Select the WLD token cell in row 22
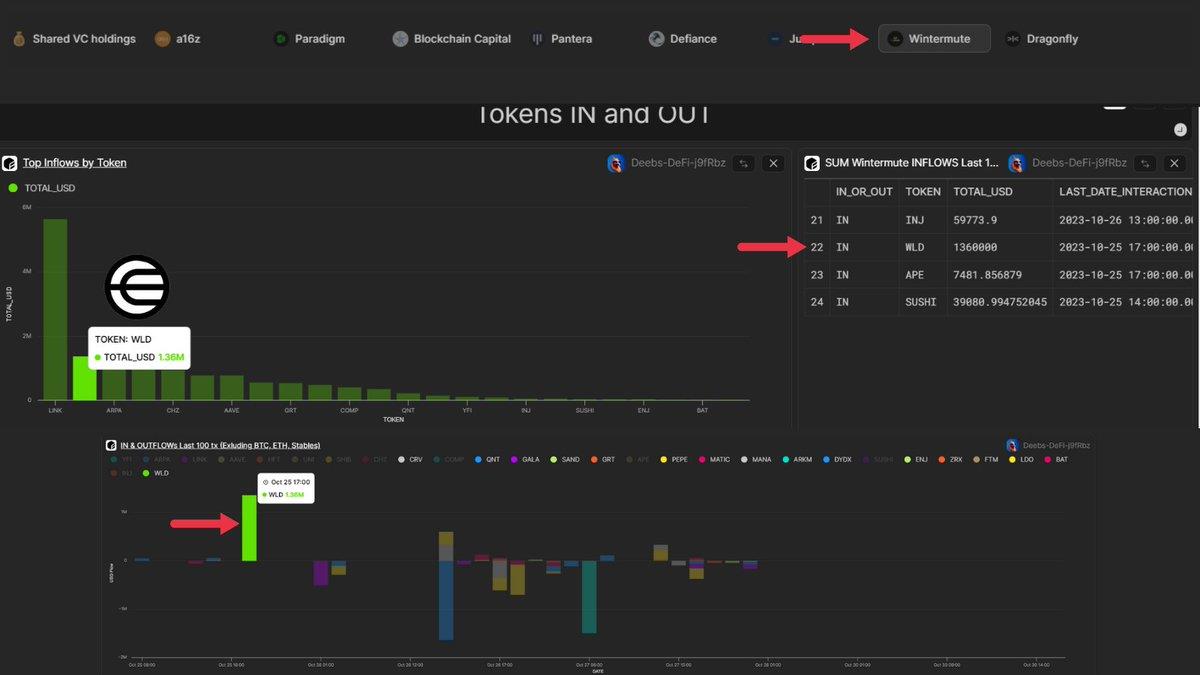Viewport: 1200px width, 675px height. click(915, 247)
